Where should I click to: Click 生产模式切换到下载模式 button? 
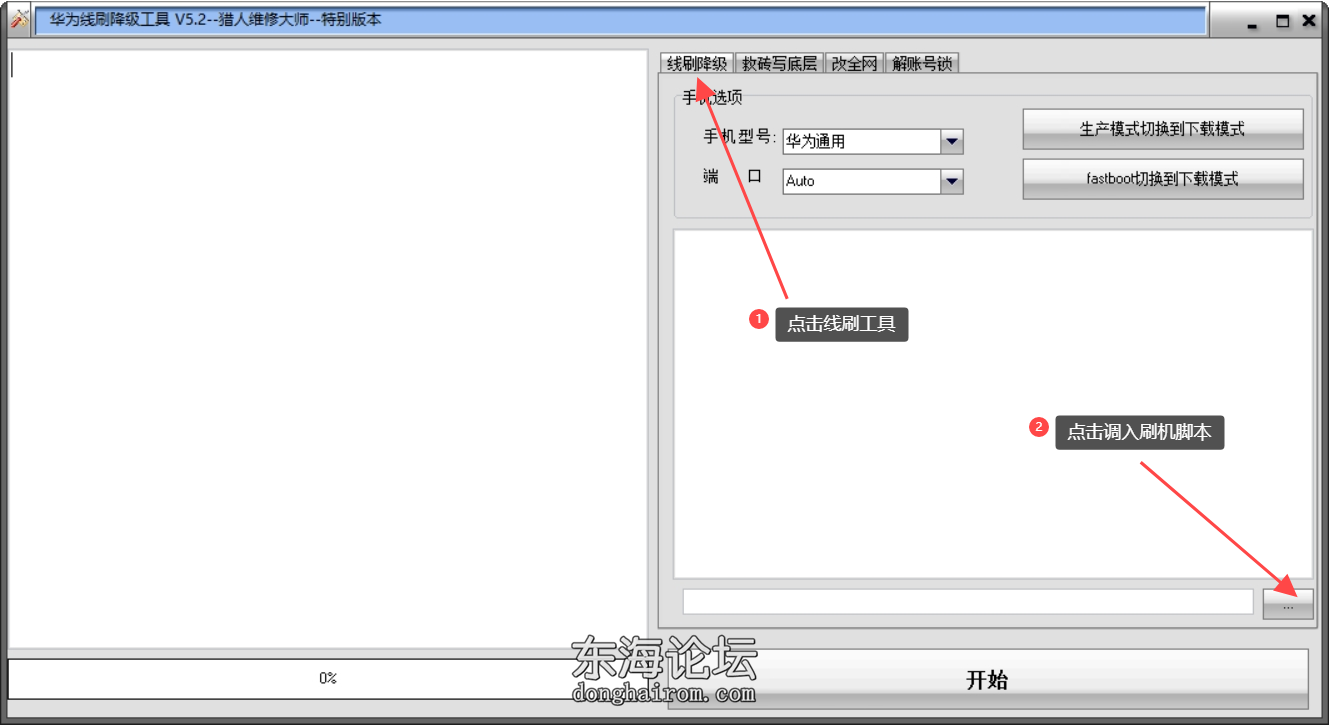1163,129
